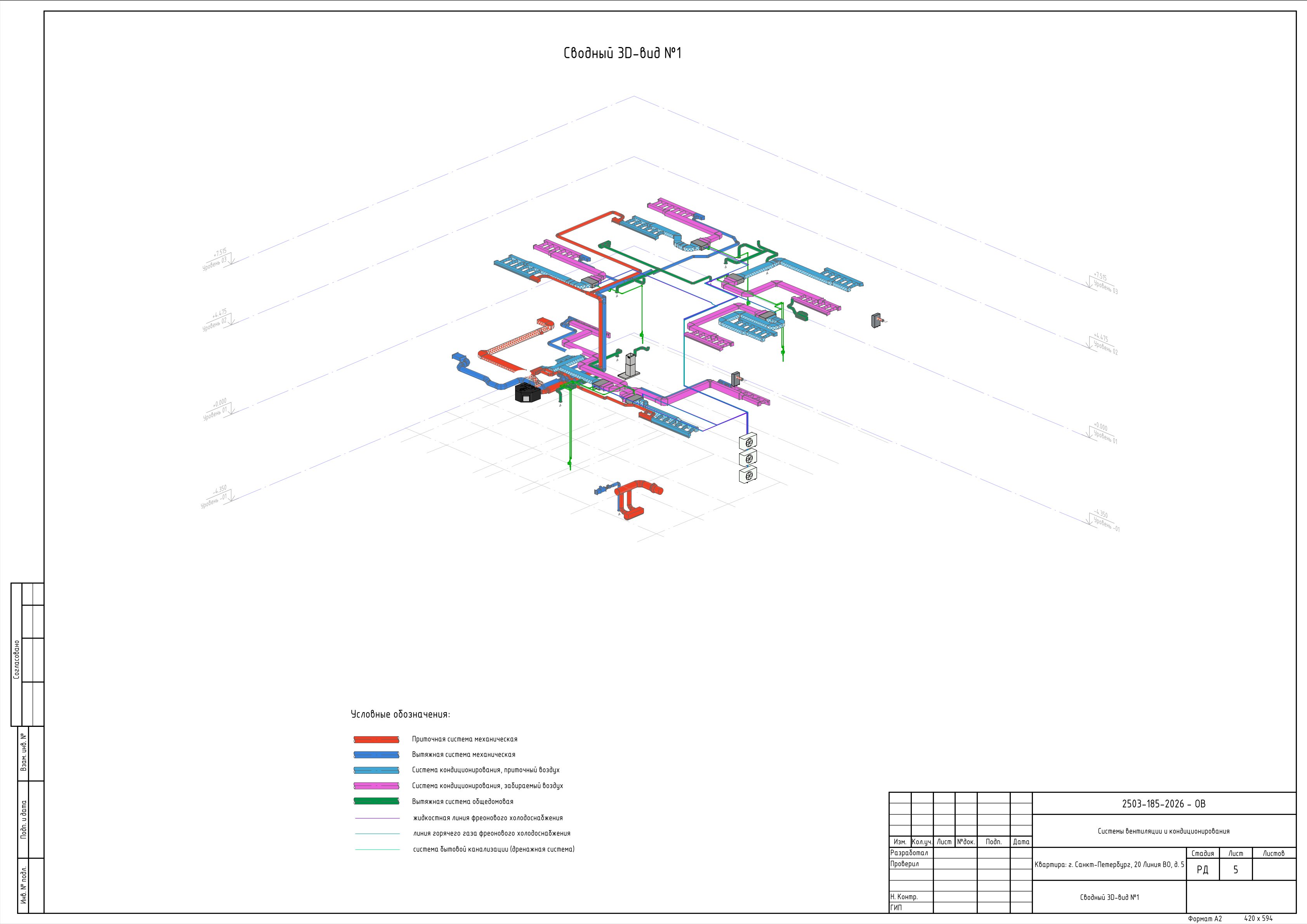The image size is (1307, 924).
Task: Click the "№док." column header
Action: [965, 841]
